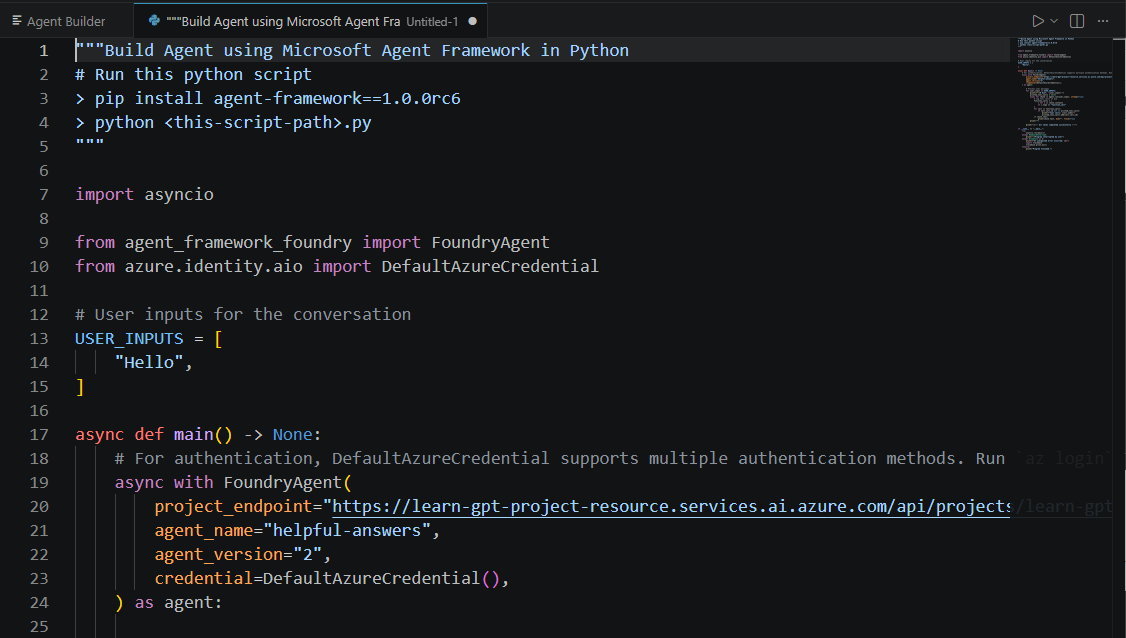Click line number 13 in gutter
1126x638 pixels.
pos(39,338)
